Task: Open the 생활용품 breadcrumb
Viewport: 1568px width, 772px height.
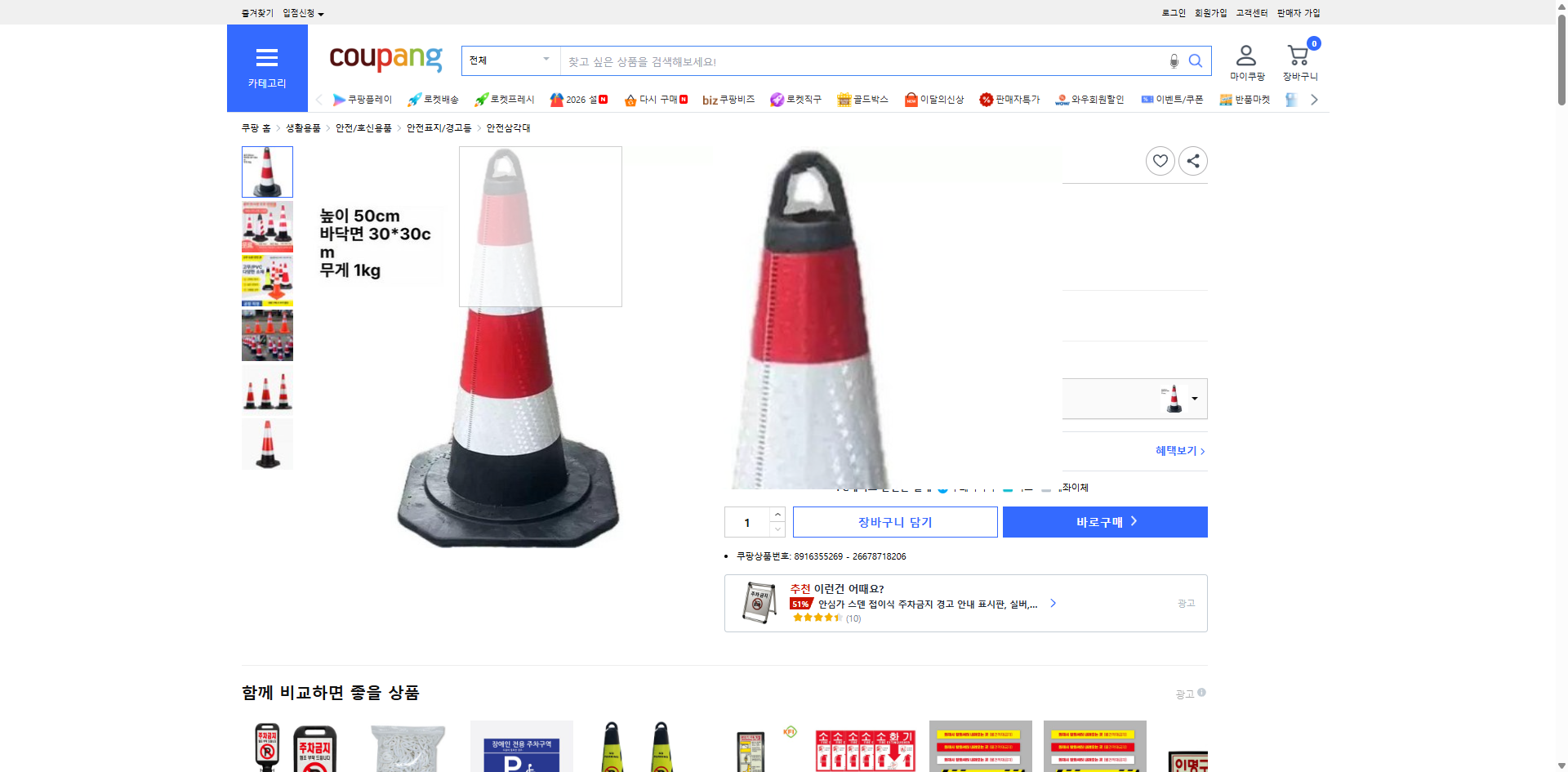Action: tap(303, 128)
